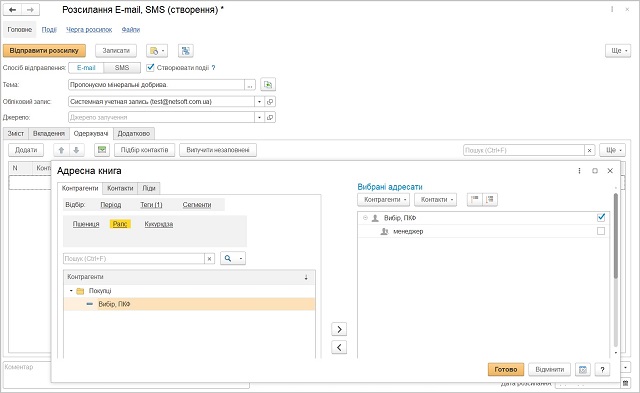Image resolution: width=640 pixels, height=393 pixels.
Task: Open help via the question mark button
Action: click(x=602, y=370)
